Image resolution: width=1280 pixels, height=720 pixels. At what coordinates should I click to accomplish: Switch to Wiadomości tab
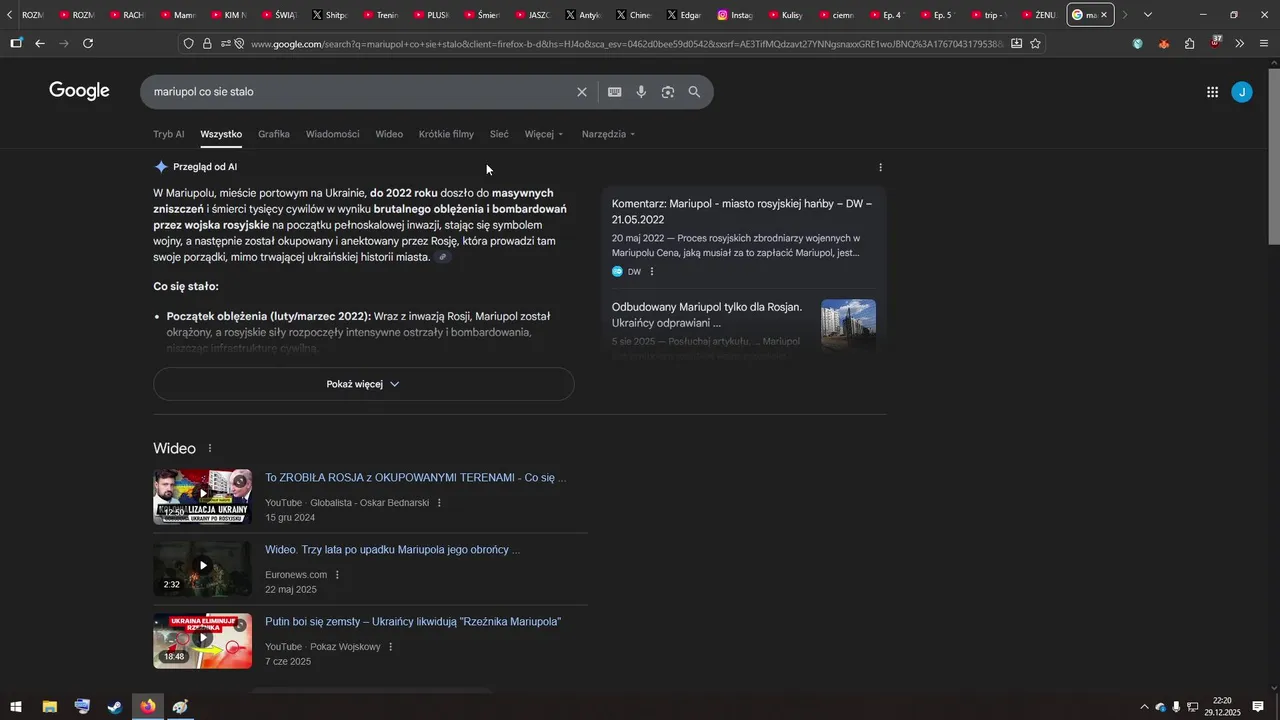(333, 134)
